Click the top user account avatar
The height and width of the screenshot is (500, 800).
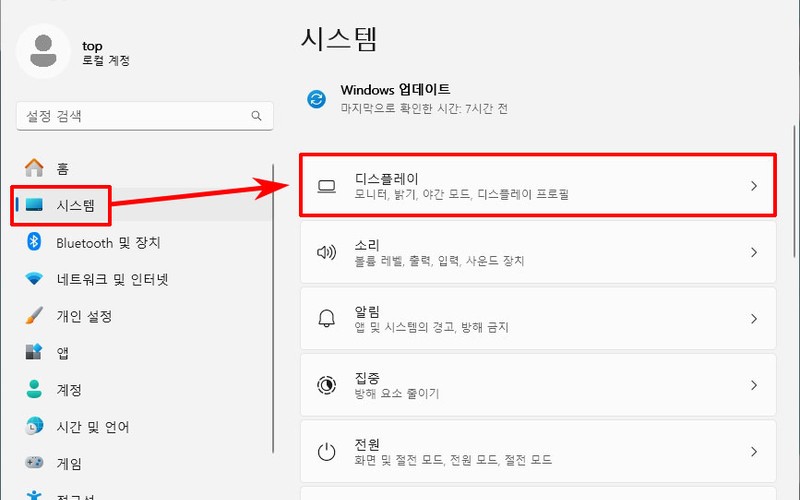pos(43,51)
